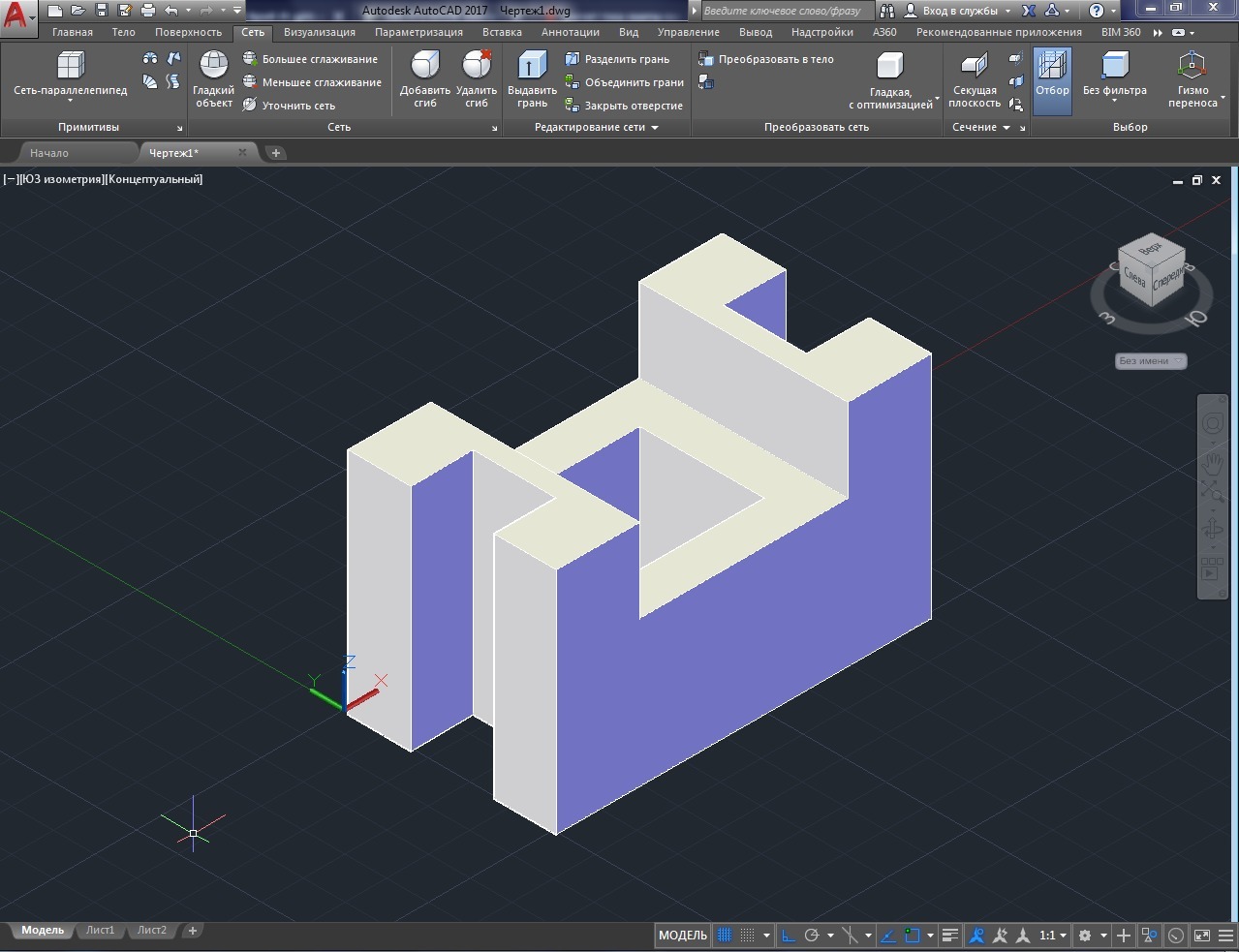The width and height of the screenshot is (1239, 952).
Task: Select the Выдавить грань extrude face tool
Action: point(532,78)
